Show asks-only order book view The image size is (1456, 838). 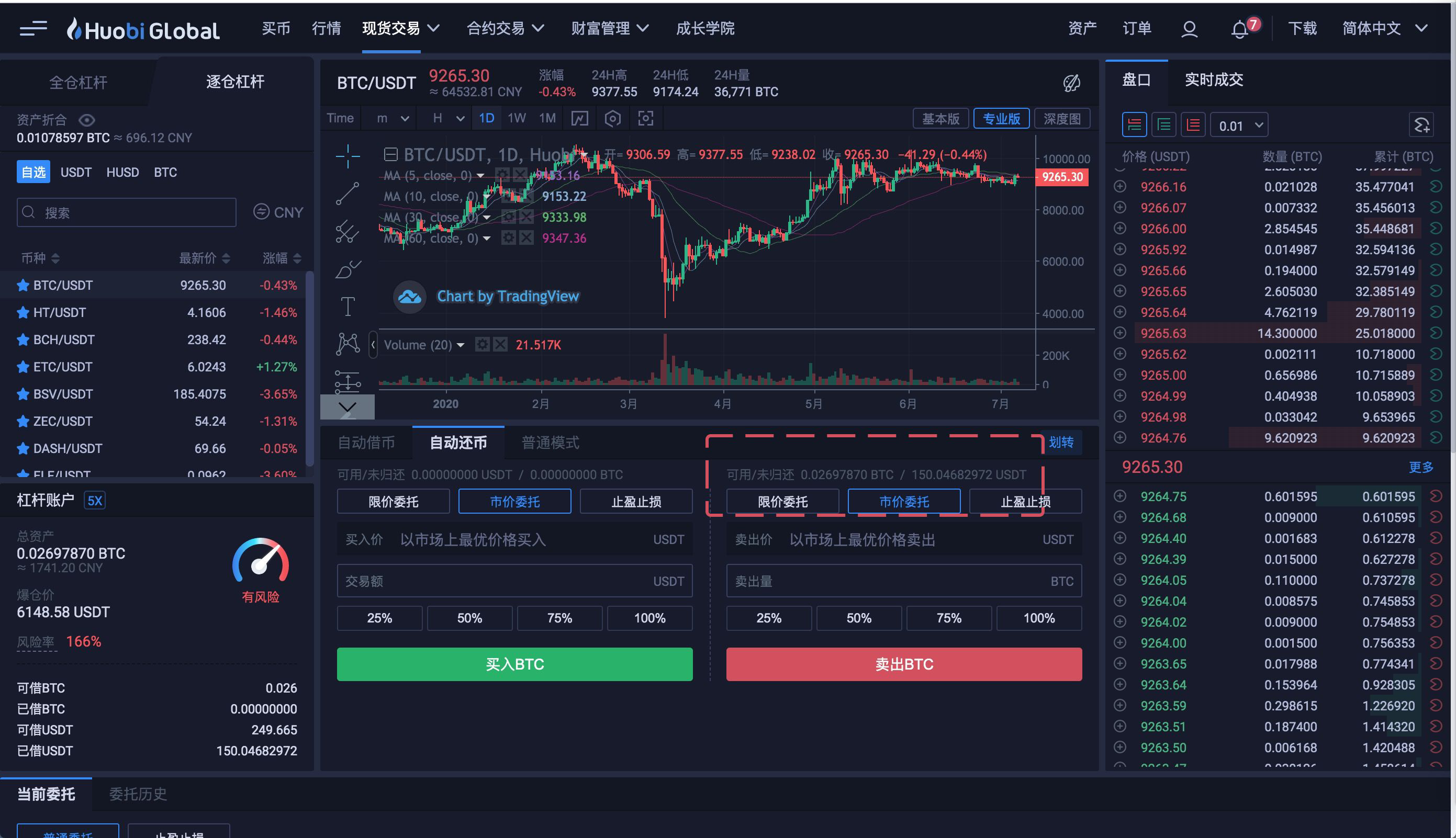tap(1193, 125)
